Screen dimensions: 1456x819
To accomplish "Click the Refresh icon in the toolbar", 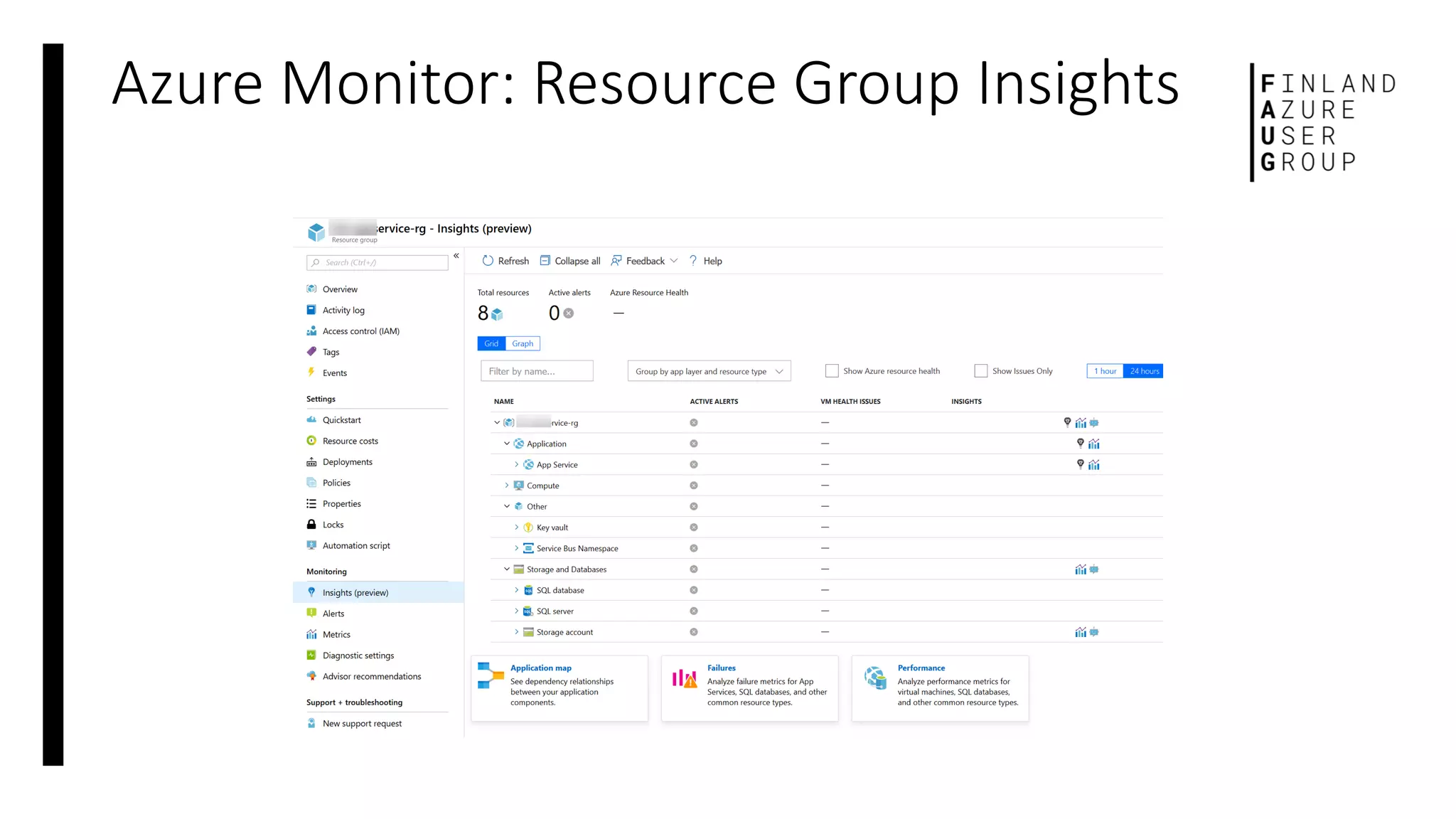I will click(488, 261).
